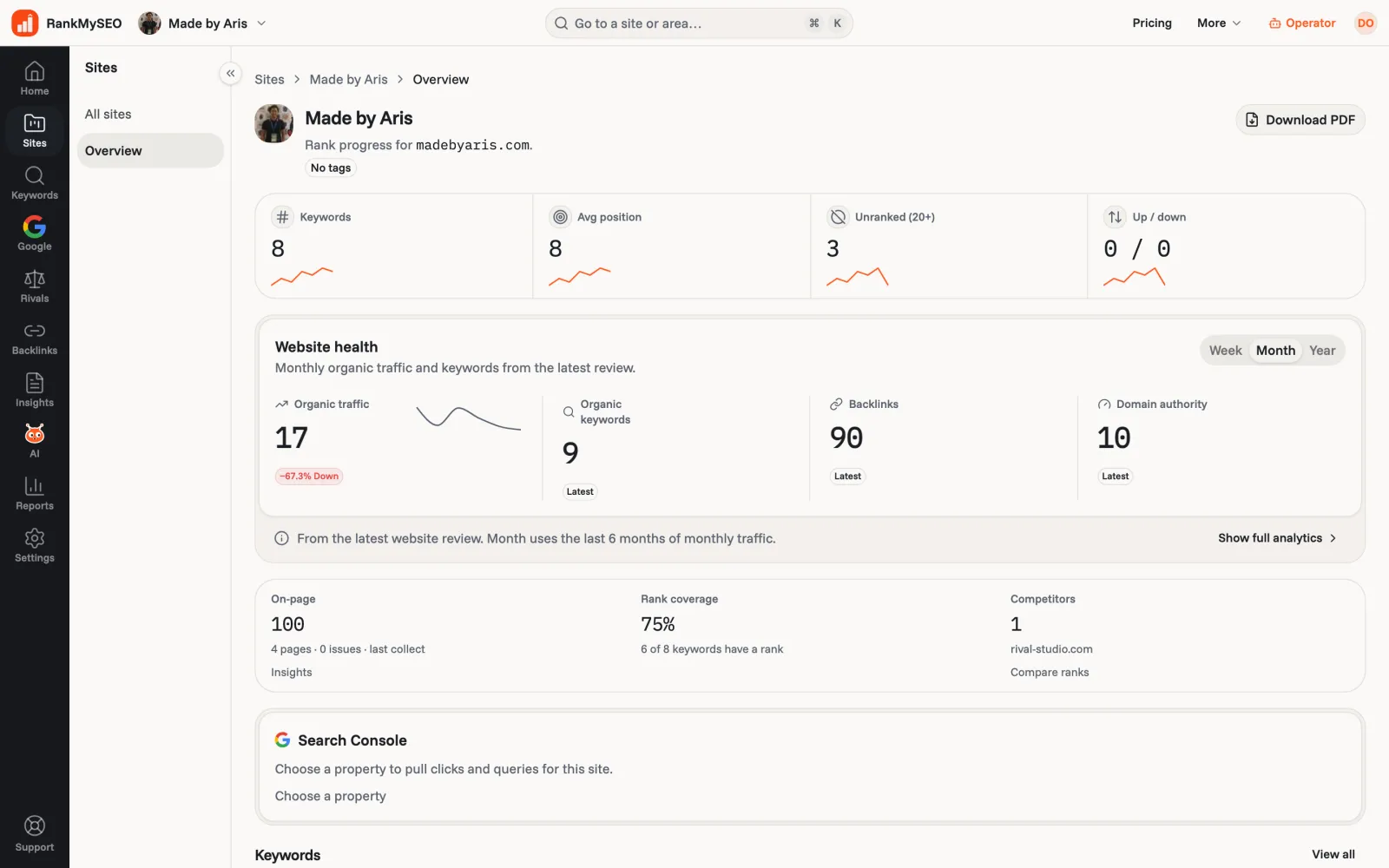View all keywords
Viewport: 1389px width, 868px height.
coord(1333,854)
